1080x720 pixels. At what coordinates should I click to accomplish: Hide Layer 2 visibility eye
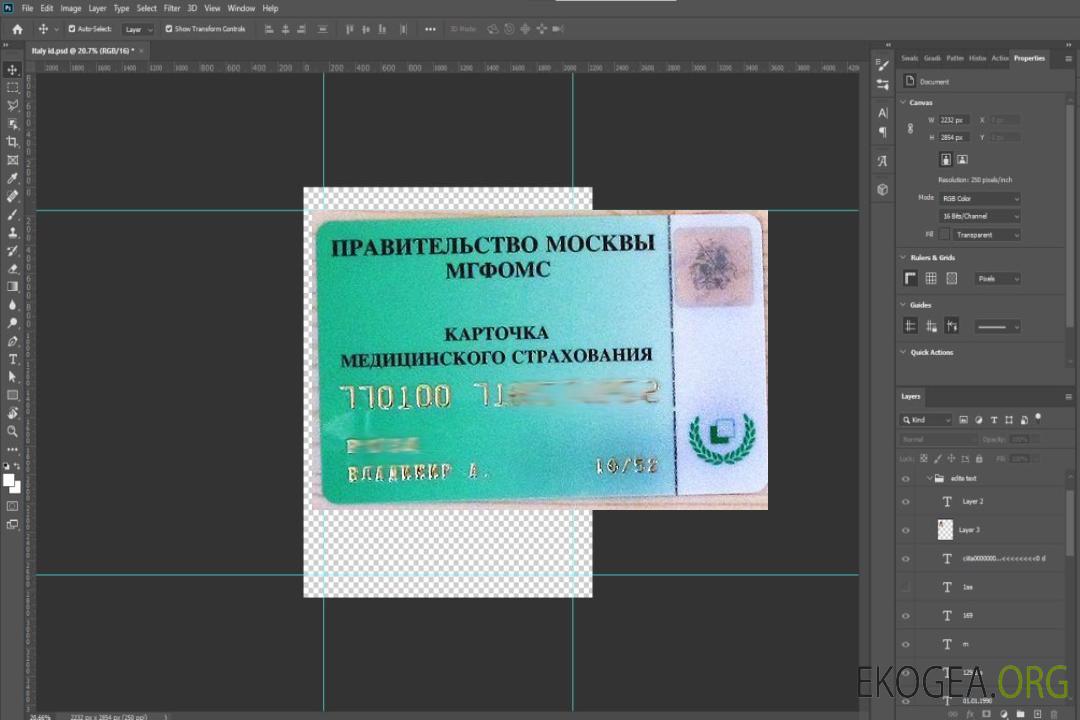[x=906, y=502]
